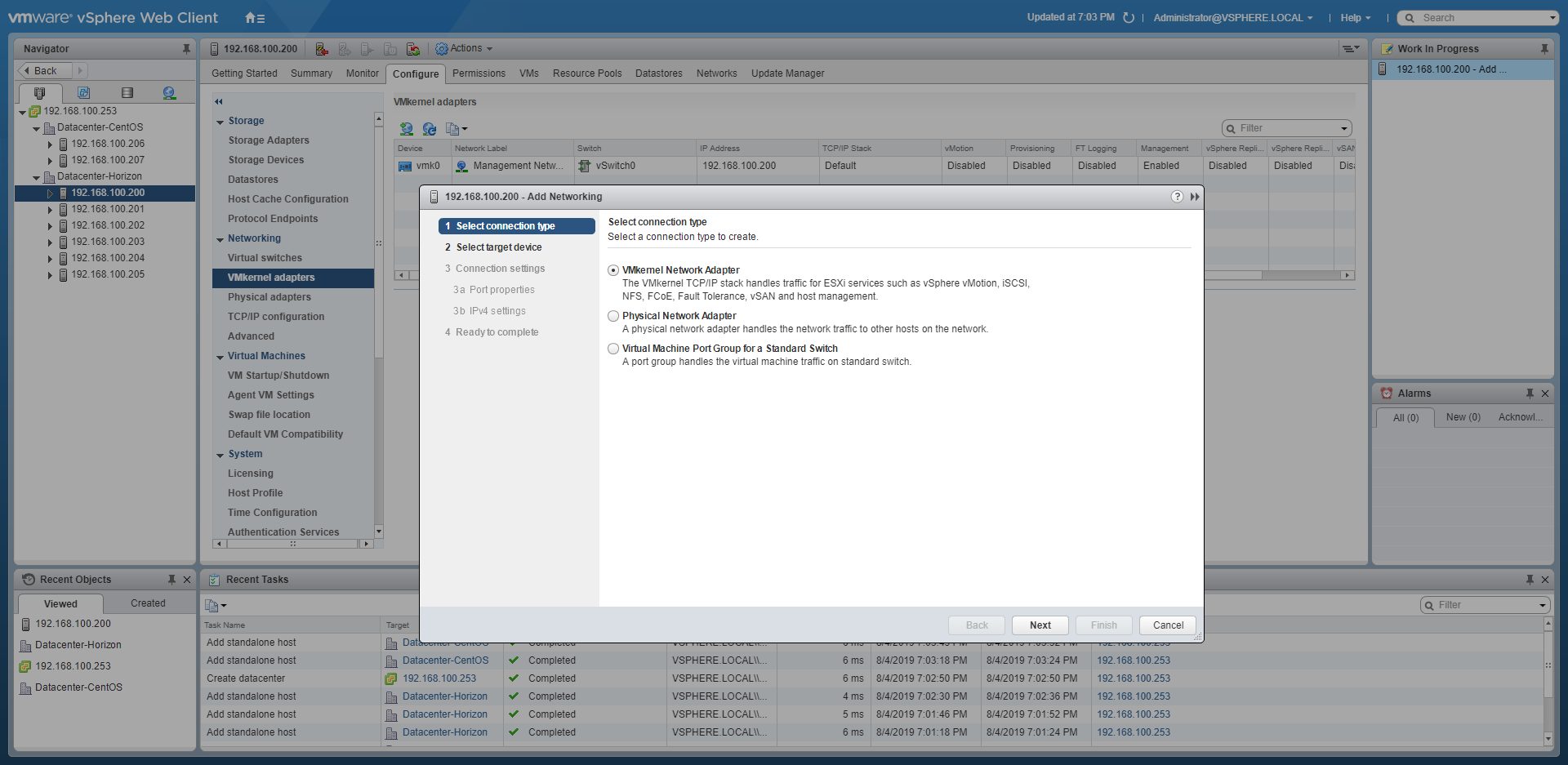1568x765 pixels.
Task: Choose Virtual Machine Port Group radio option
Action: 613,349
